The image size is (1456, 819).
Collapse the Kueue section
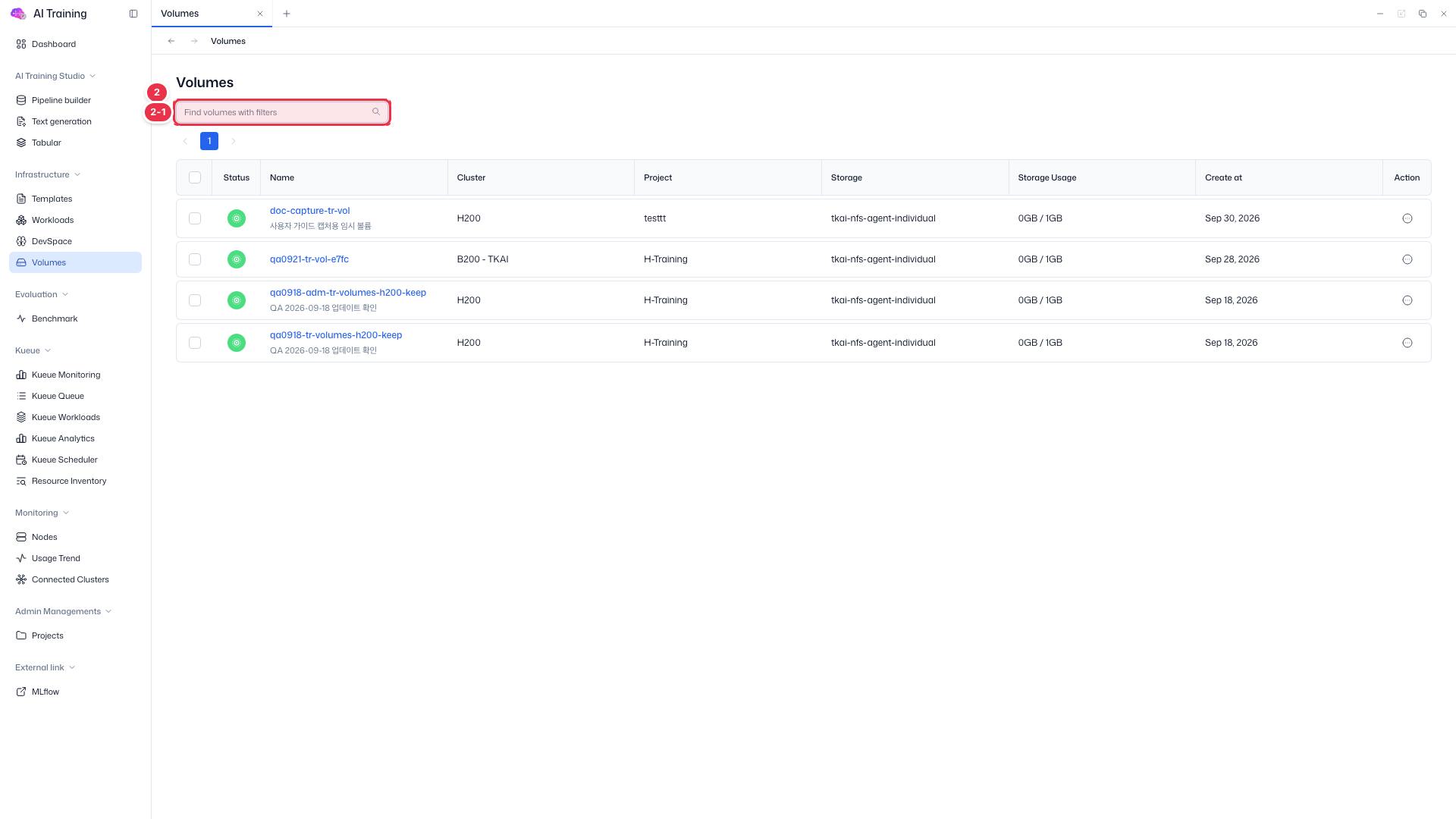pos(33,350)
